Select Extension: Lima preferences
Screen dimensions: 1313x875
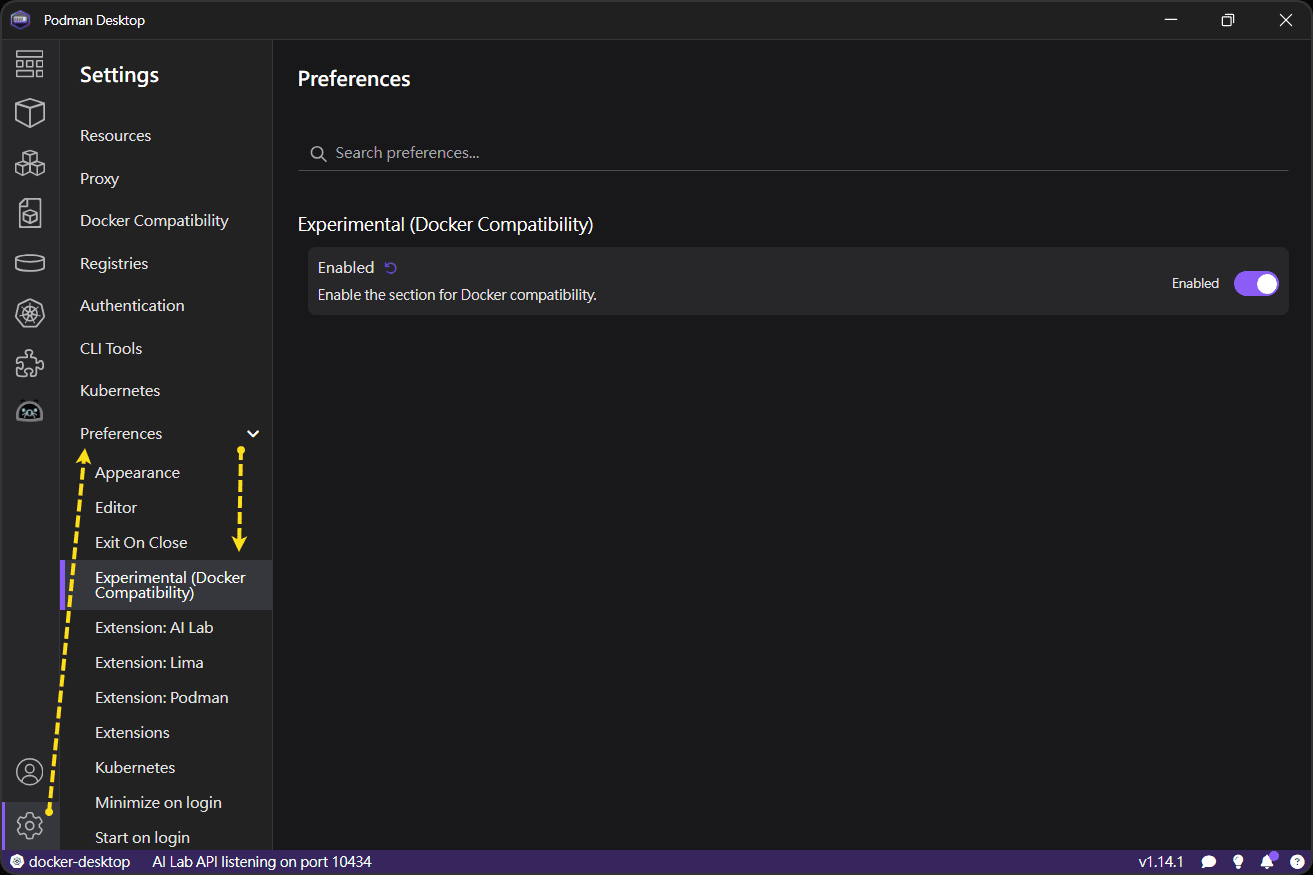coord(149,663)
